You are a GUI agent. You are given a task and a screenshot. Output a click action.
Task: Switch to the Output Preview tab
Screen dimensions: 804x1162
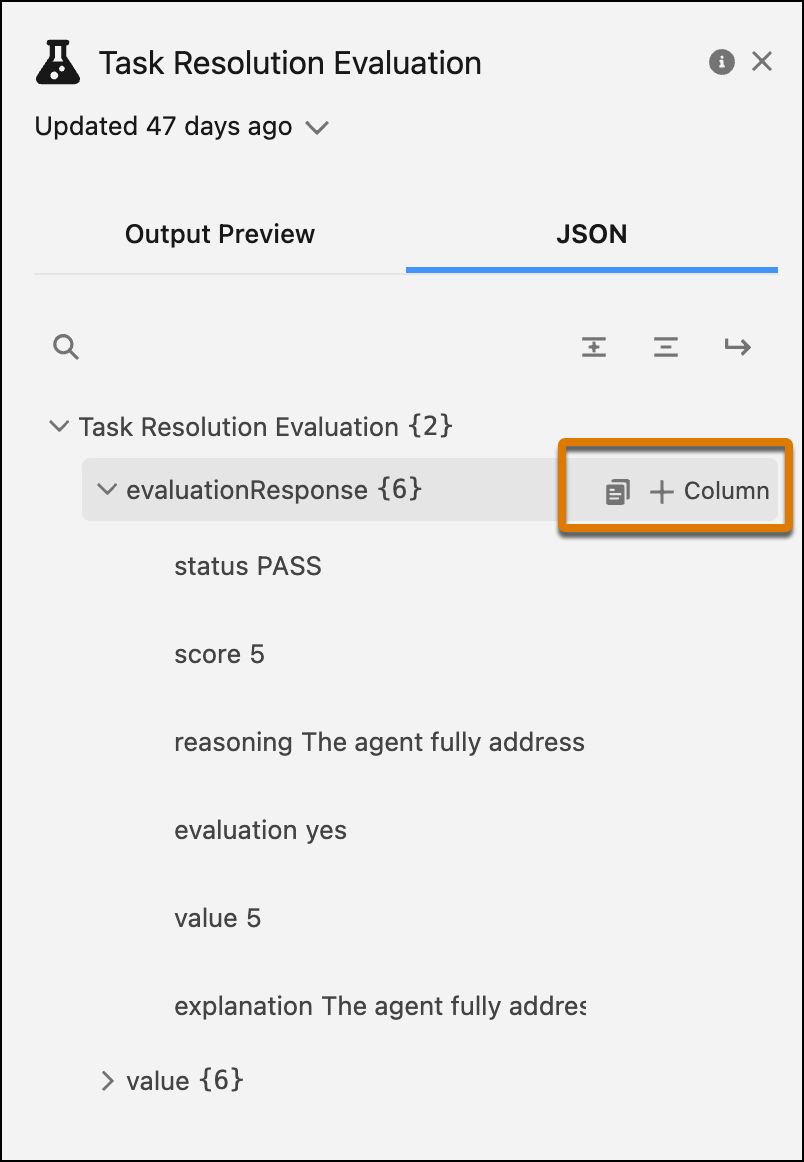pyautogui.click(x=220, y=234)
